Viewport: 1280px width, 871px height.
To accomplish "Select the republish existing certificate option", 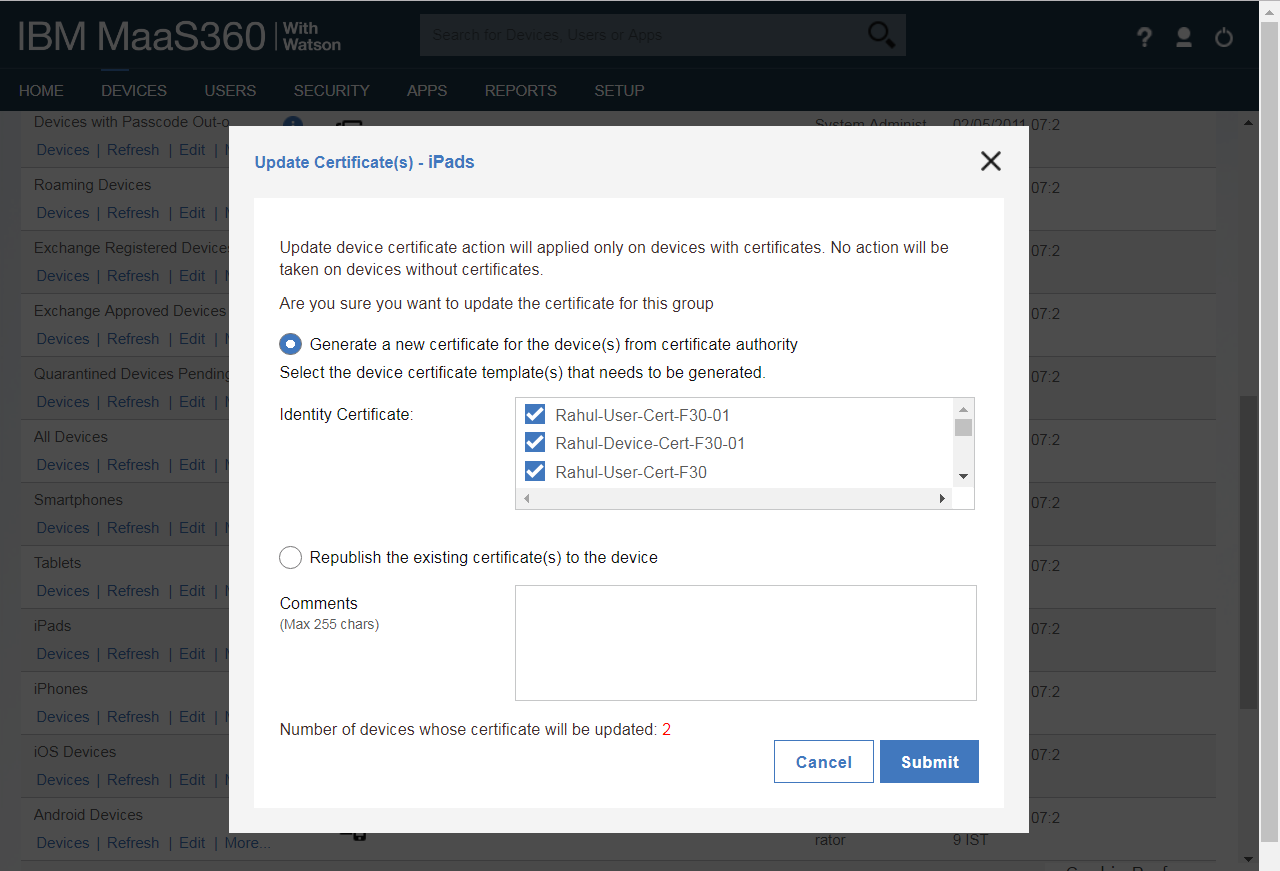I will pos(290,557).
